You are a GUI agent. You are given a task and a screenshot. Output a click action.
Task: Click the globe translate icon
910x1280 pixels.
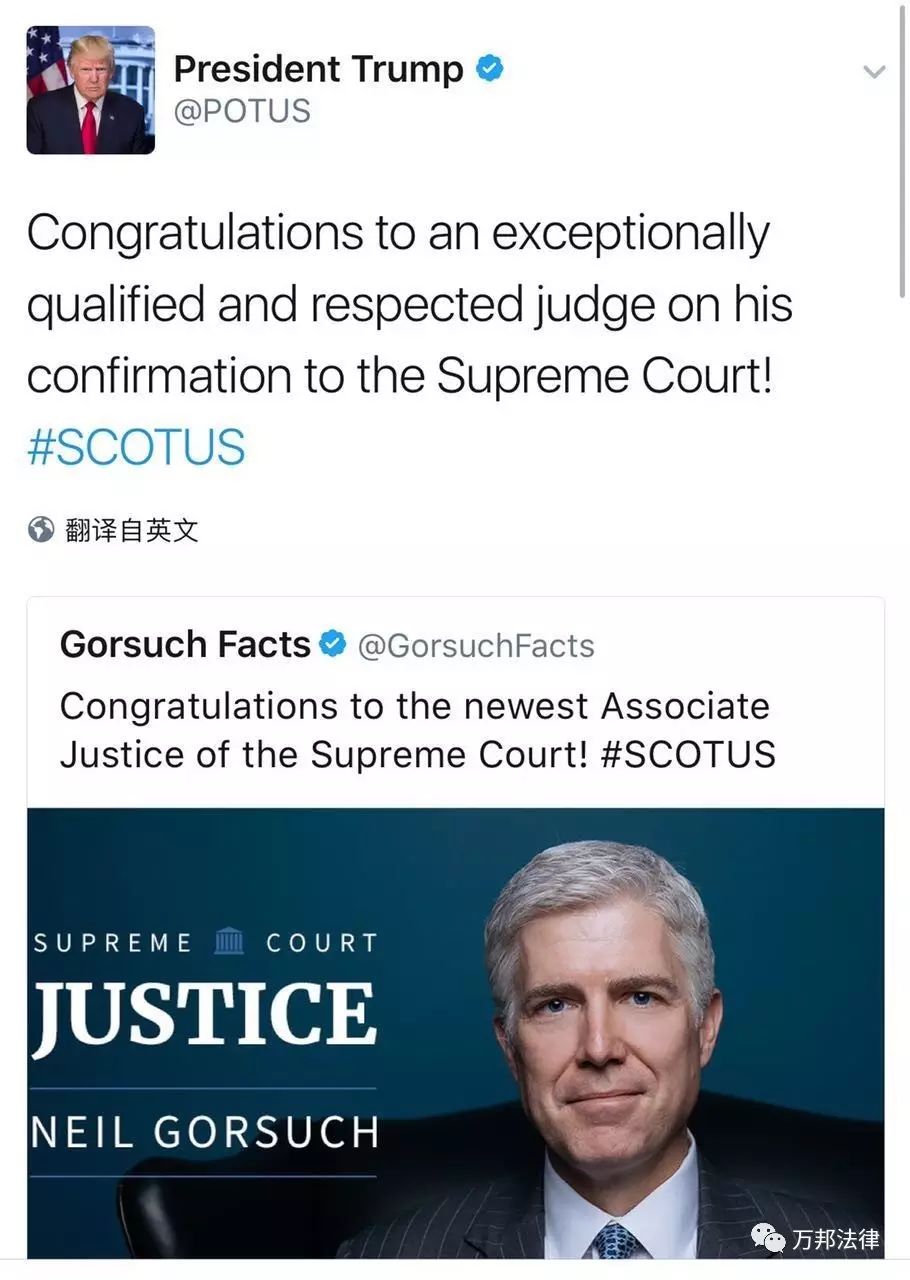(41, 530)
